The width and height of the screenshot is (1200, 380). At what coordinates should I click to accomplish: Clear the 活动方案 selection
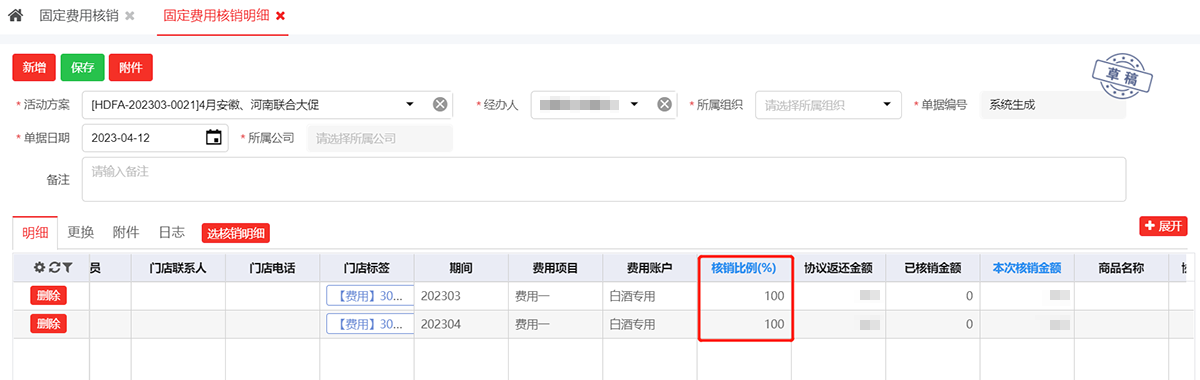(x=440, y=104)
